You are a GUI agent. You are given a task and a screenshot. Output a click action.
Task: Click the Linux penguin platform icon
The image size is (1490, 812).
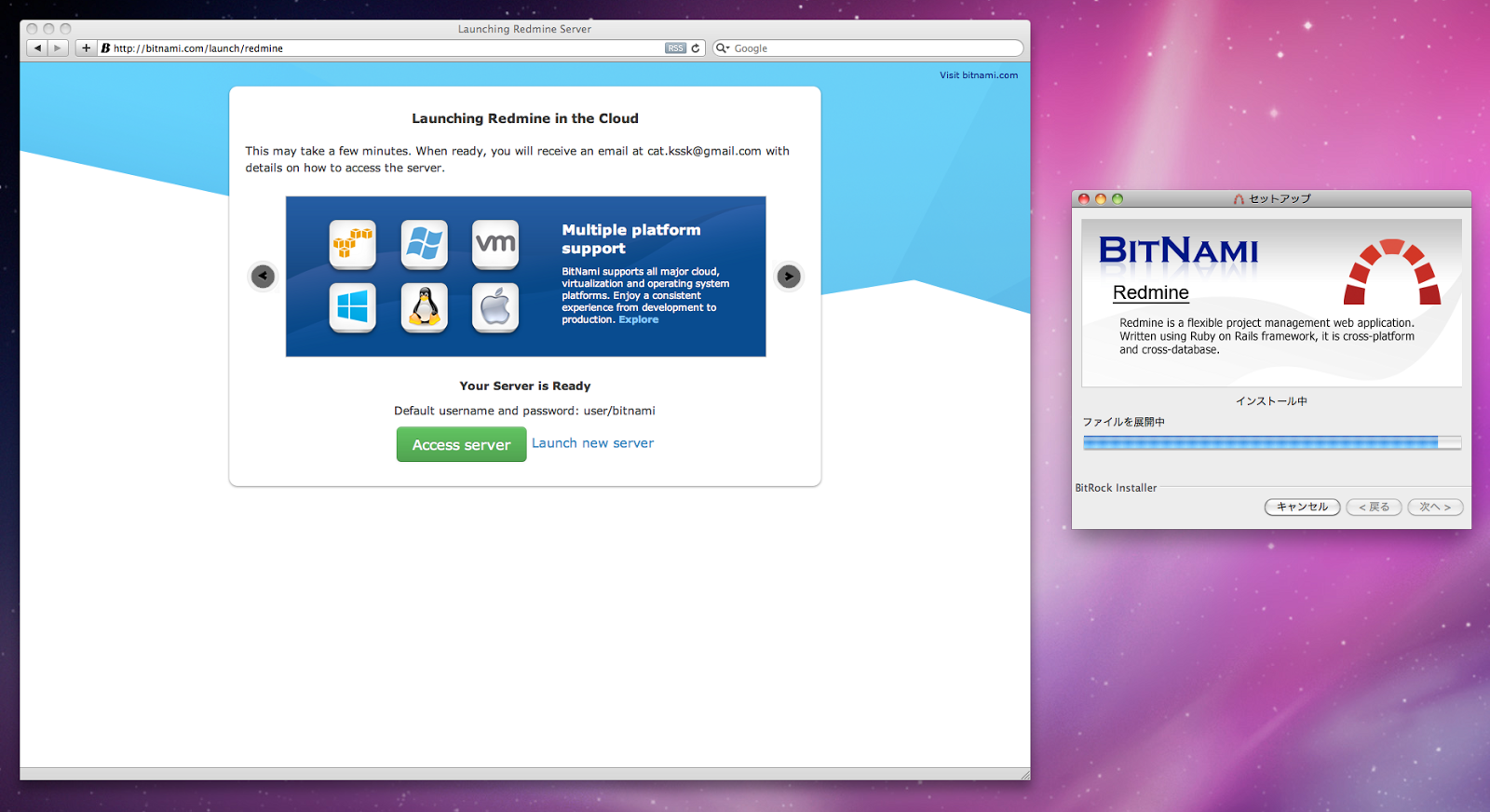tap(425, 307)
